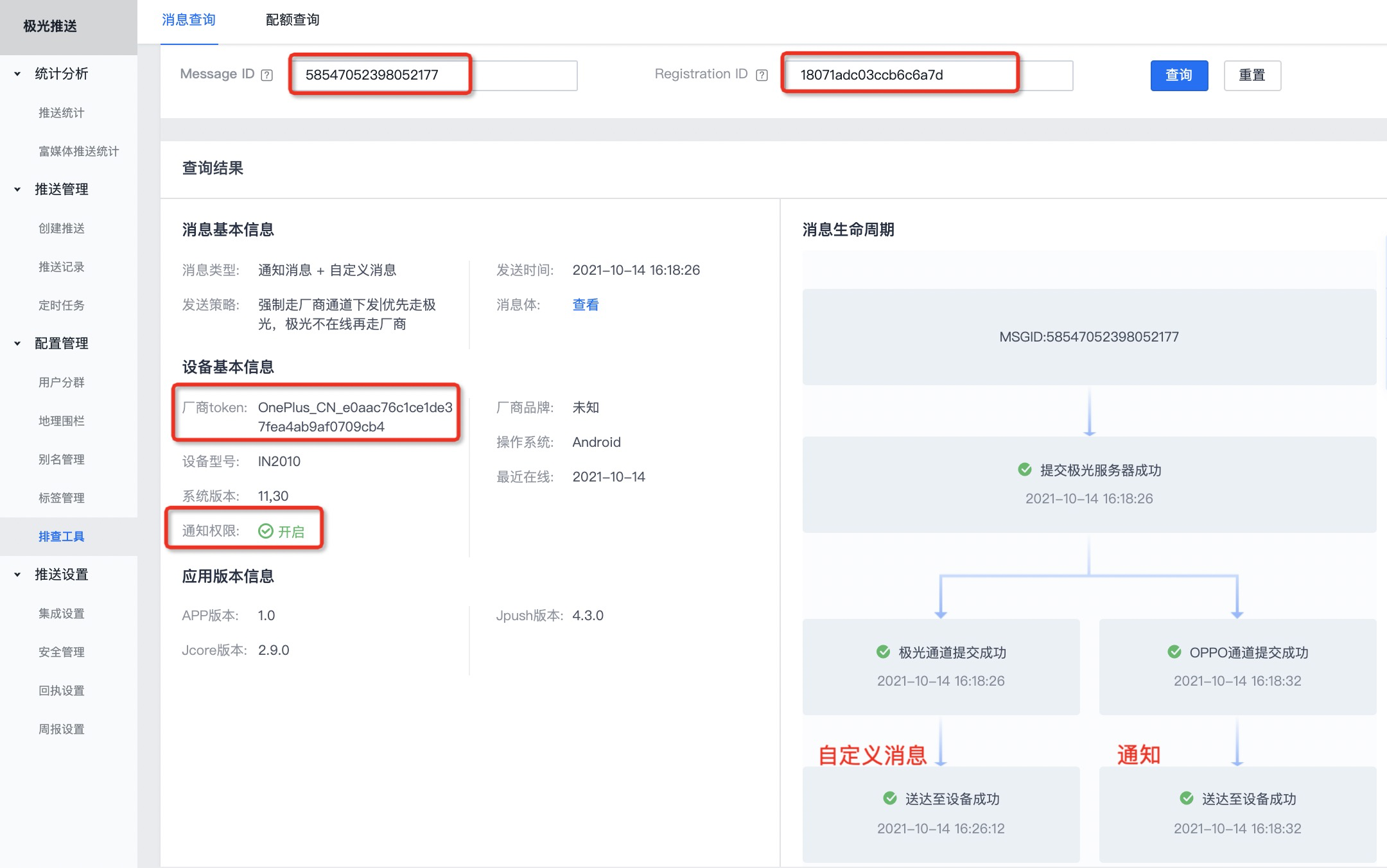Screen dimensions: 1387x868
Task: Click the green check icon beside 开启
Action: point(265,531)
